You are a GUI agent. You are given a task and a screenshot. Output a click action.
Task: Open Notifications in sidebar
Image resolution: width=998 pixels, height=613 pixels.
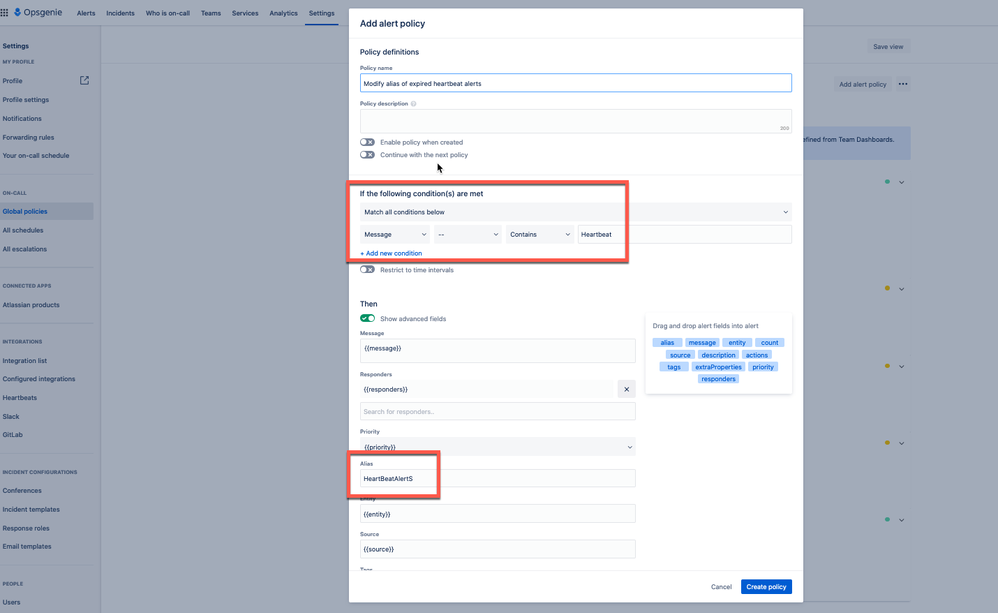coord(22,118)
